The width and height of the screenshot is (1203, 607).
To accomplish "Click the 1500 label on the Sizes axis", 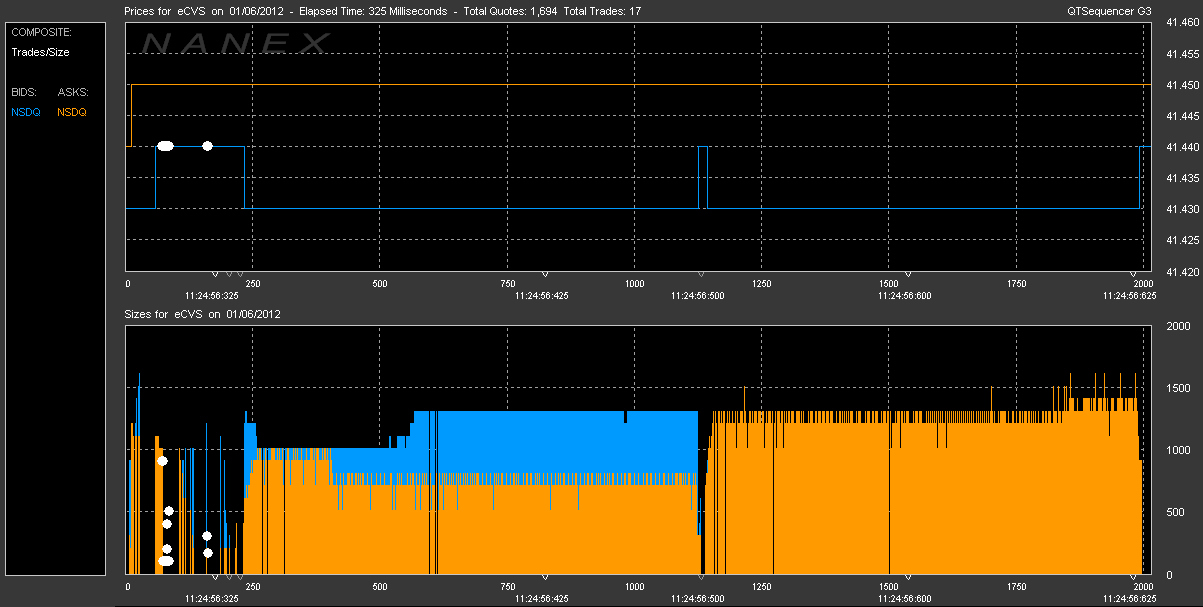I will coord(1179,388).
